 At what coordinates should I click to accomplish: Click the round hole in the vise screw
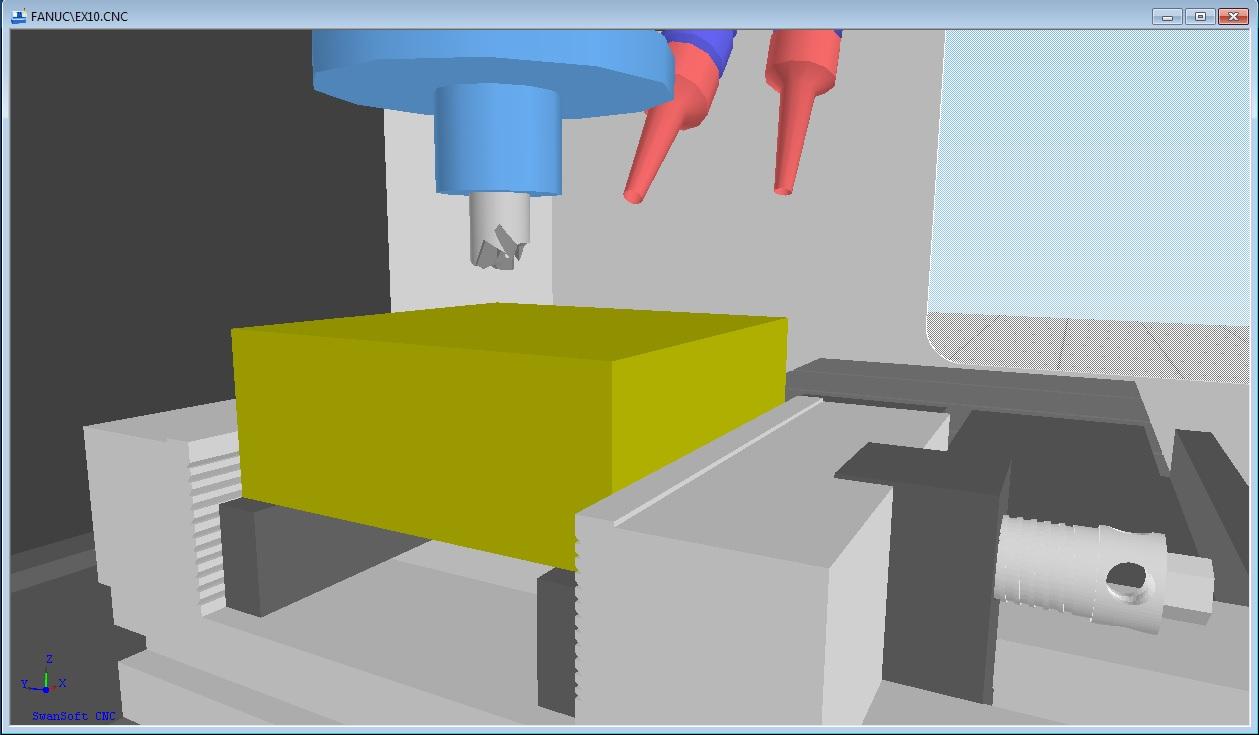tap(1127, 579)
